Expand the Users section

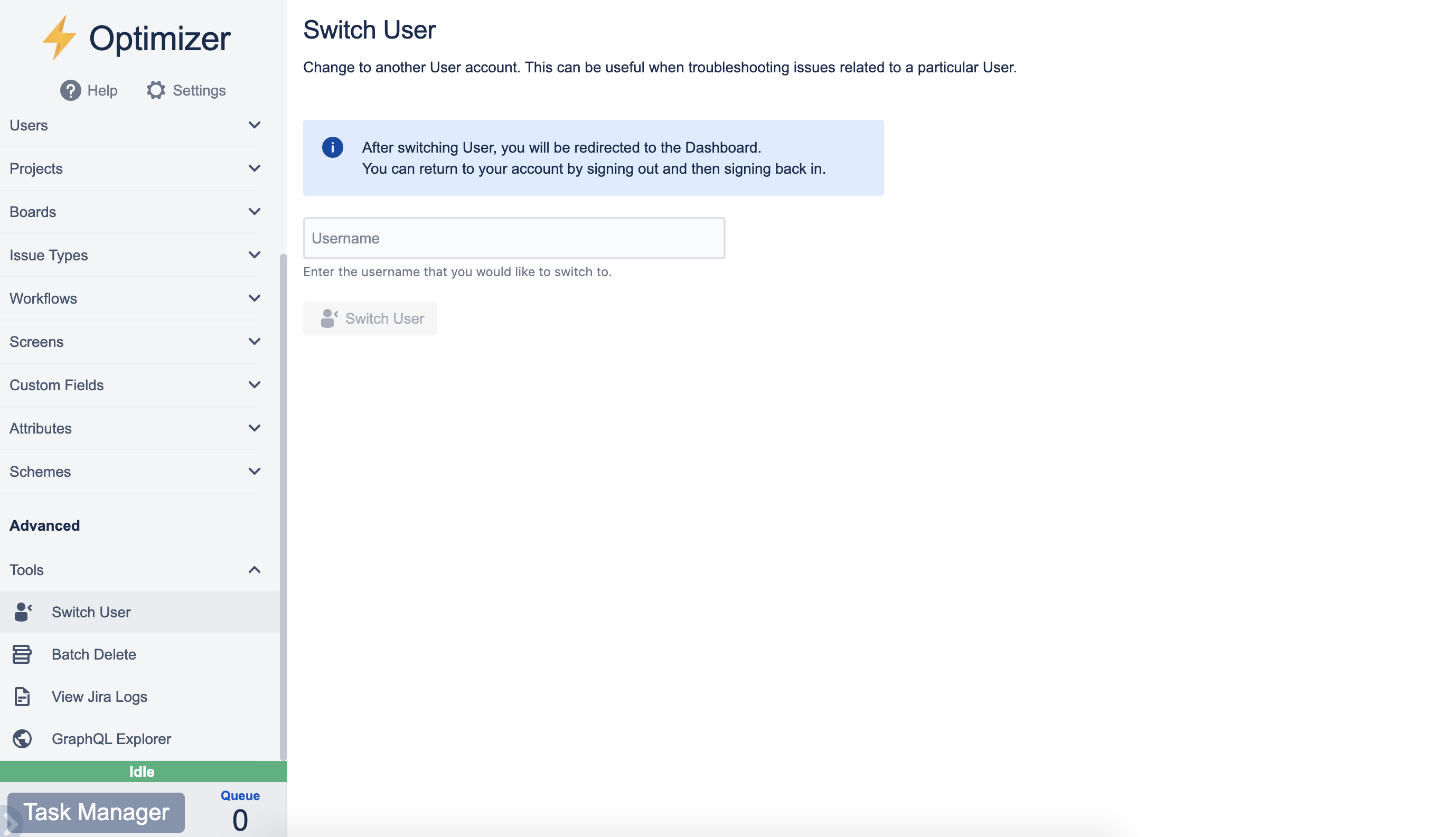[254, 125]
